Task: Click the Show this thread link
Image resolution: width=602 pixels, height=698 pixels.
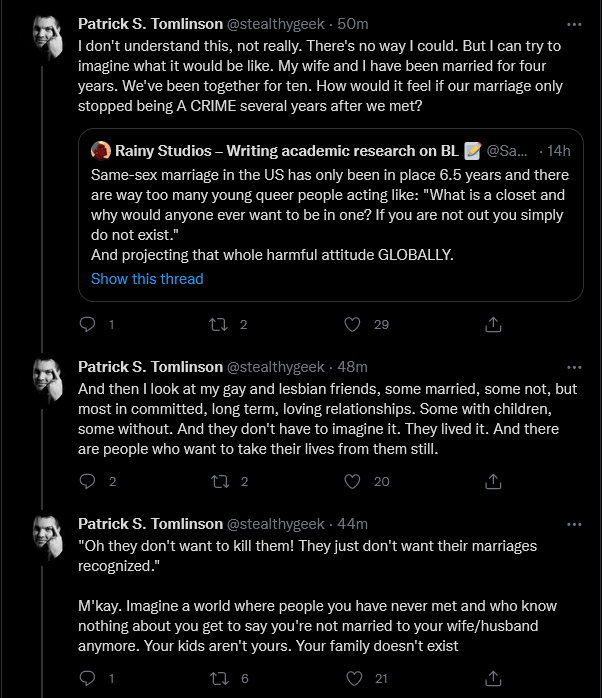Action: click(x=147, y=279)
